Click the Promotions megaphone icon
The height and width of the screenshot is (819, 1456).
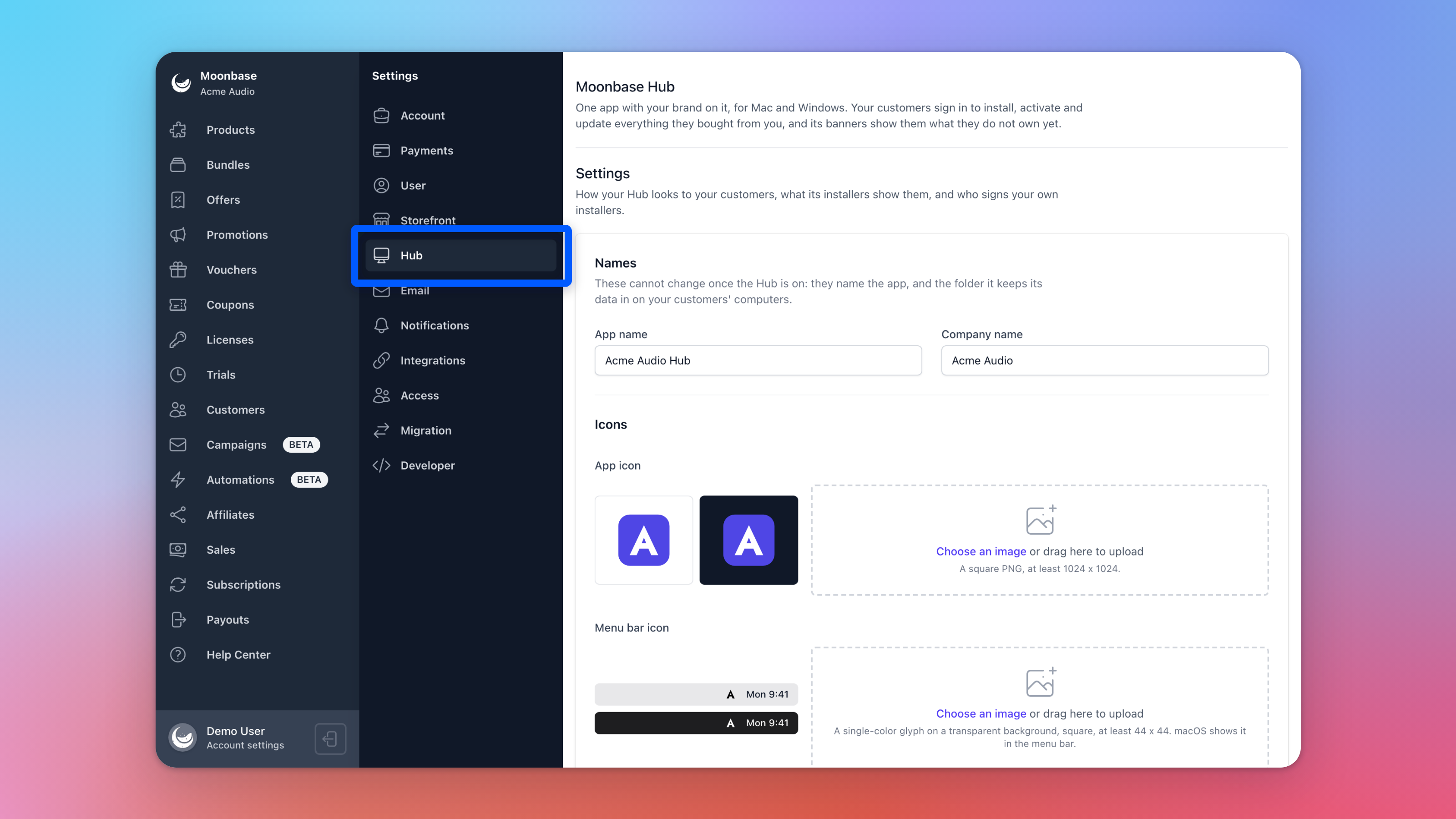[x=178, y=235]
